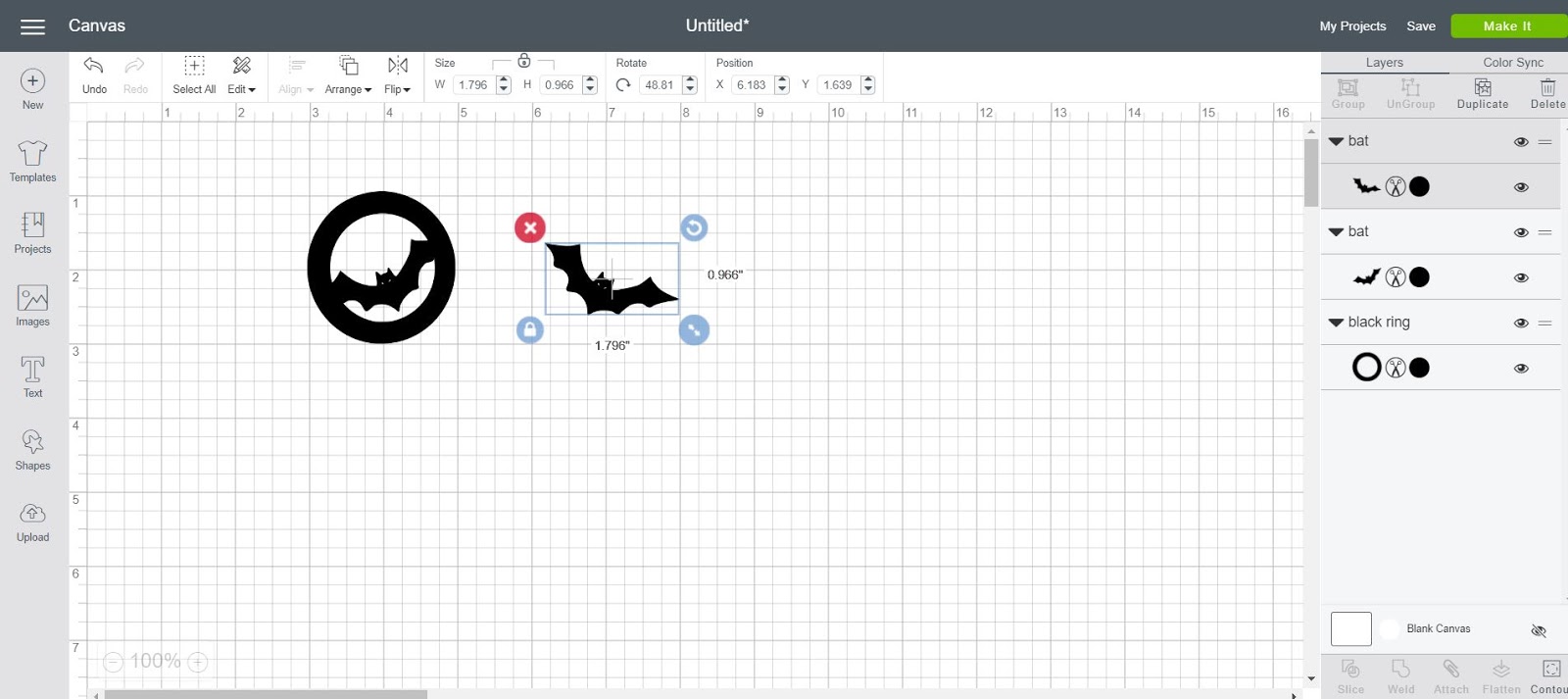Click the vertical canvas scrollbar
1568x699 pixels.
pyautogui.click(x=1311, y=172)
